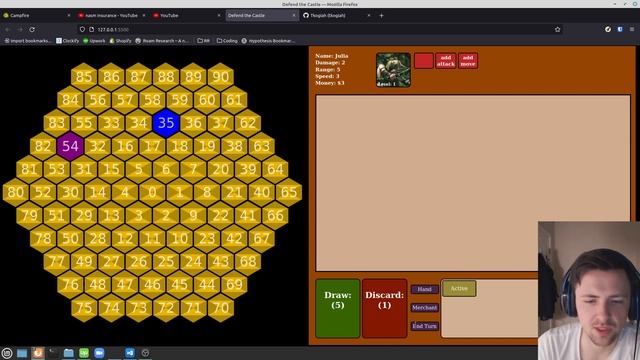Click the red Discard pile
This screenshot has height=360, width=640.
point(384,309)
